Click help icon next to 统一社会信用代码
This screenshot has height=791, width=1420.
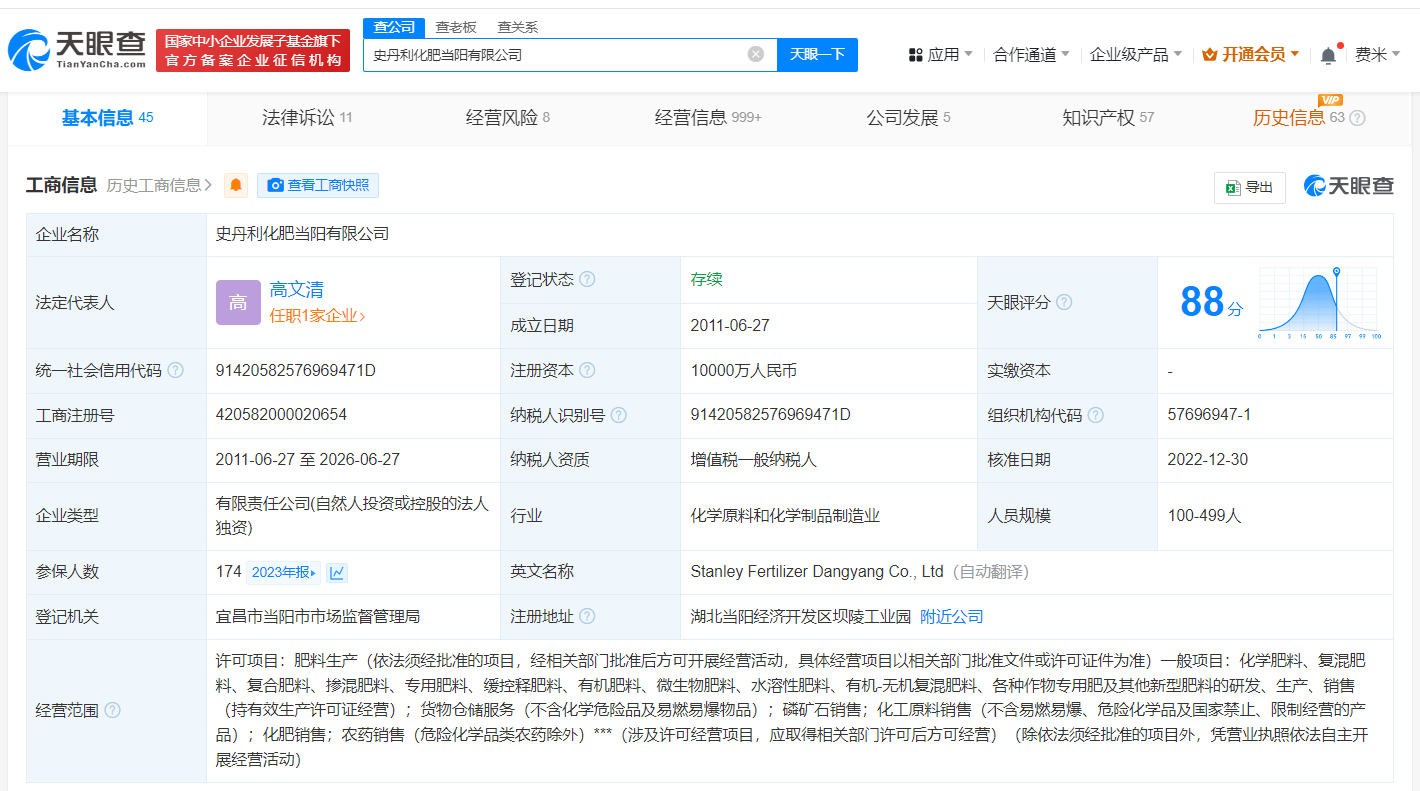[175, 370]
